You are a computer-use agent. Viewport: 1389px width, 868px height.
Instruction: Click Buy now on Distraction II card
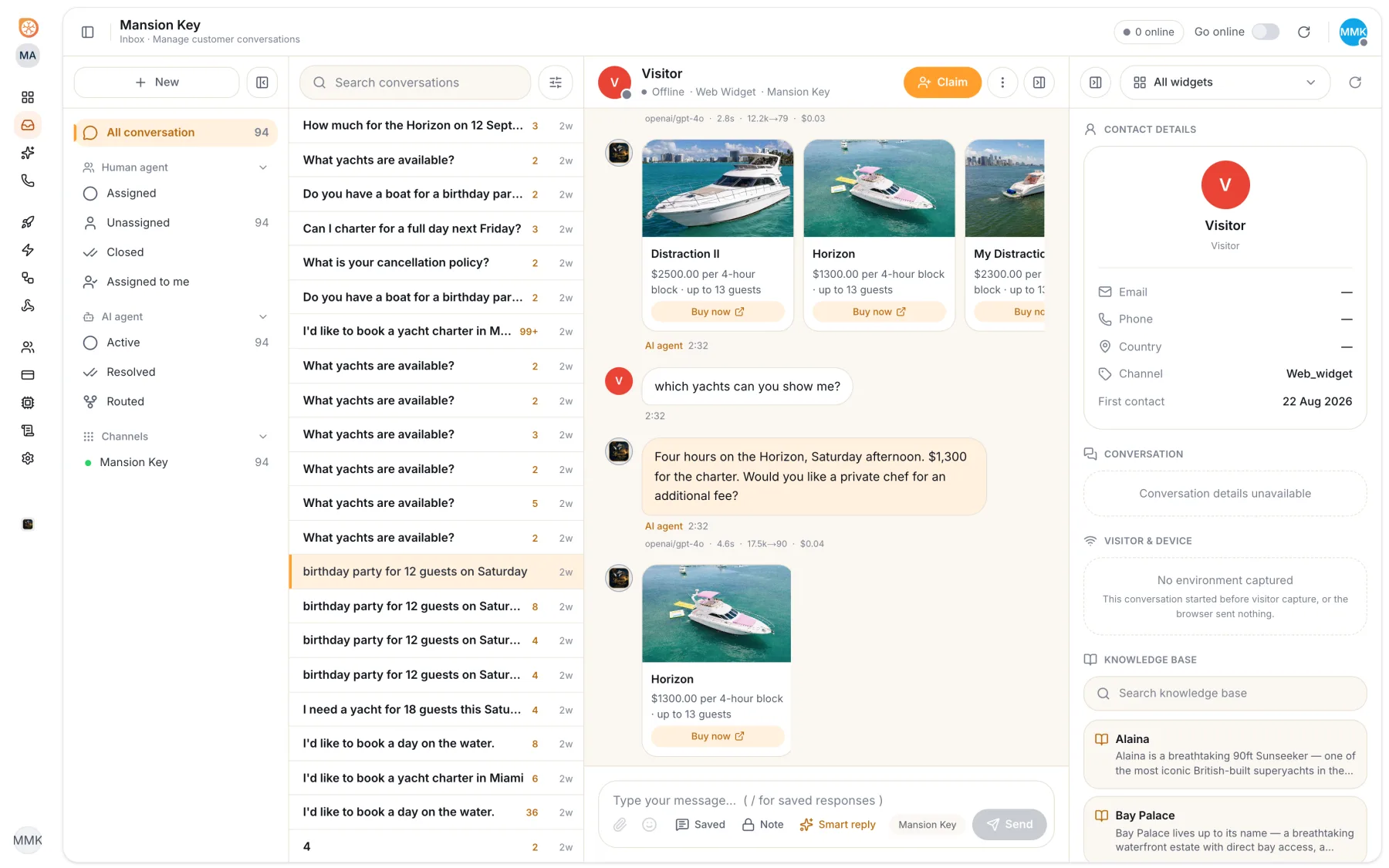pyautogui.click(x=718, y=312)
